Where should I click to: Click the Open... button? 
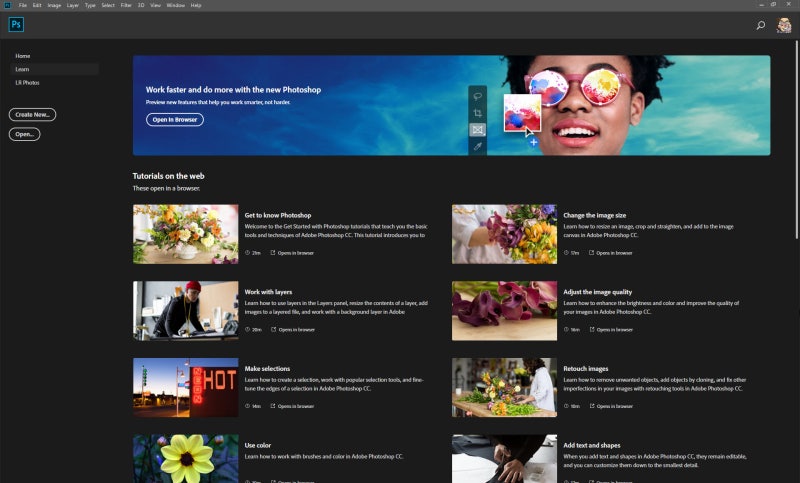pyautogui.click(x=24, y=134)
